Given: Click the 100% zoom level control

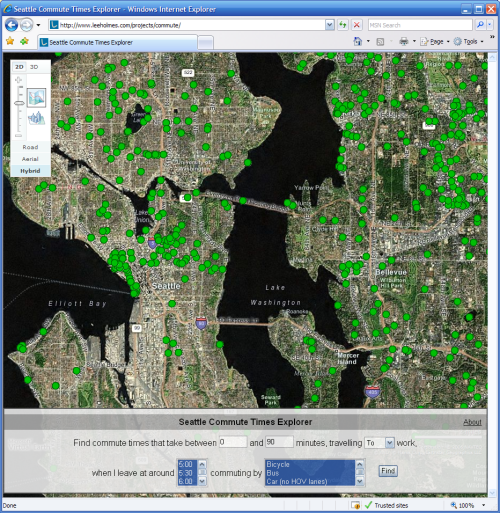Looking at the screenshot, I should (463, 505).
